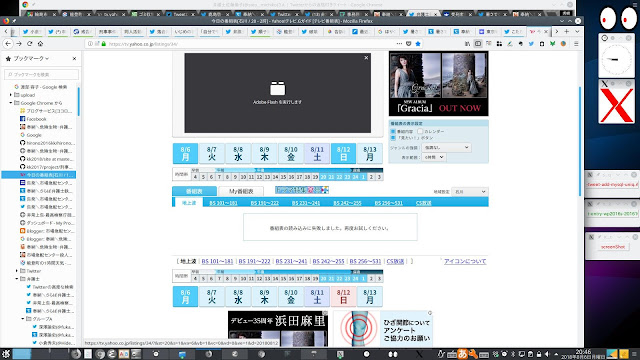
Task: Click the green padlock site security icon
Action: (x=104, y=44)
